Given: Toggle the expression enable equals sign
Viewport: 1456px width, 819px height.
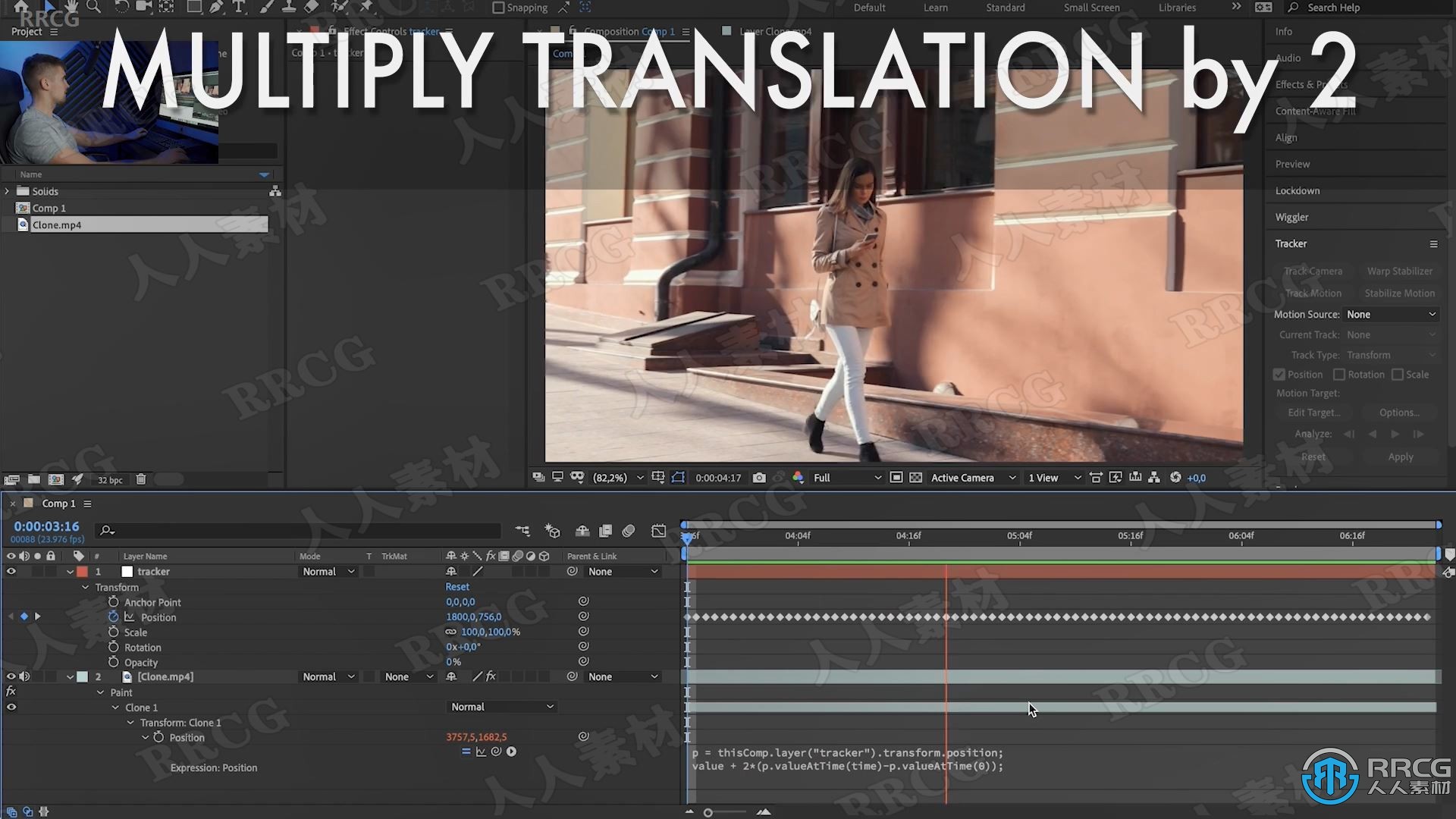Looking at the screenshot, I should pyautogui.click(x=466, y=752).
